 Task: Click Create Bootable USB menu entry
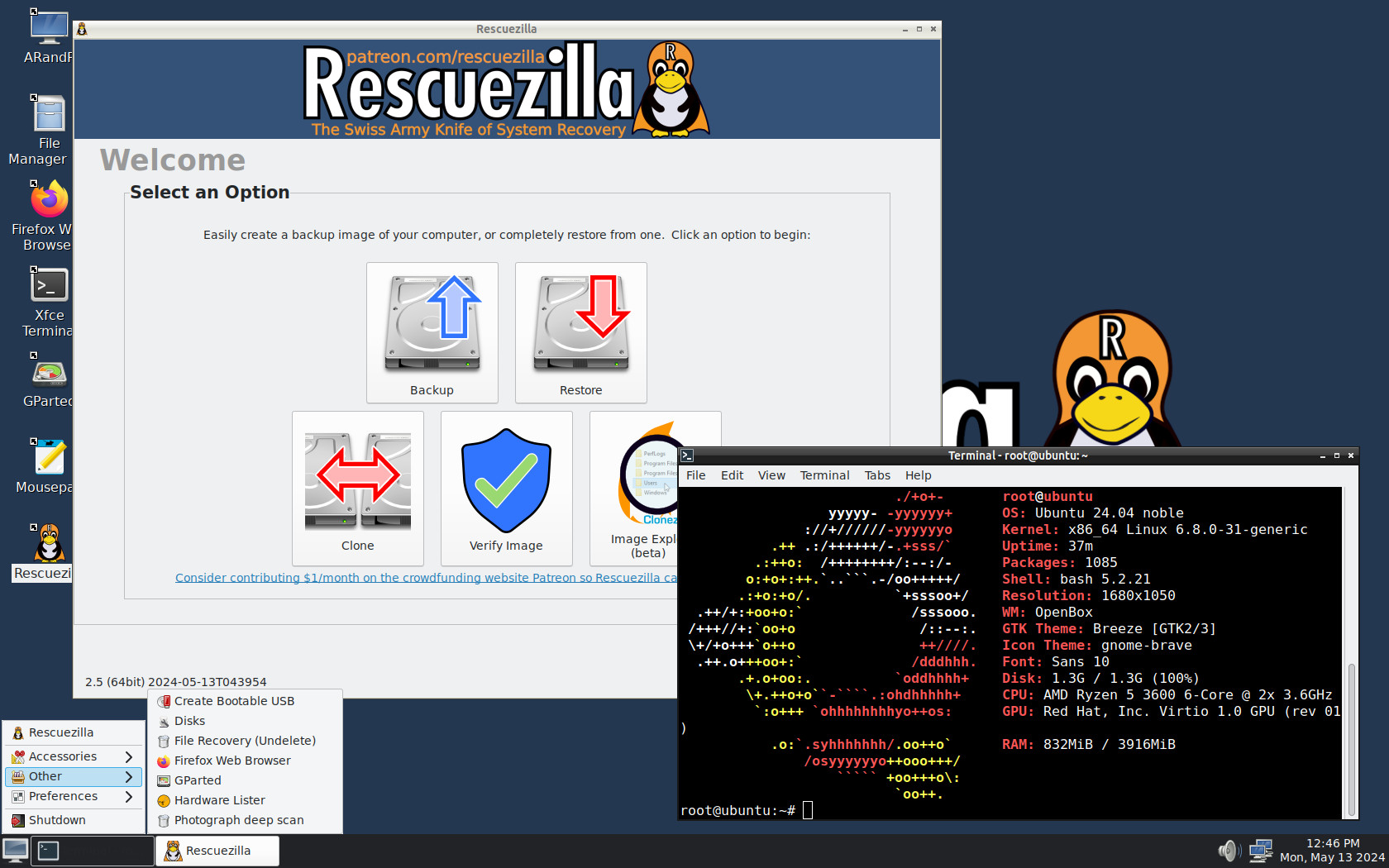[245, 701]
